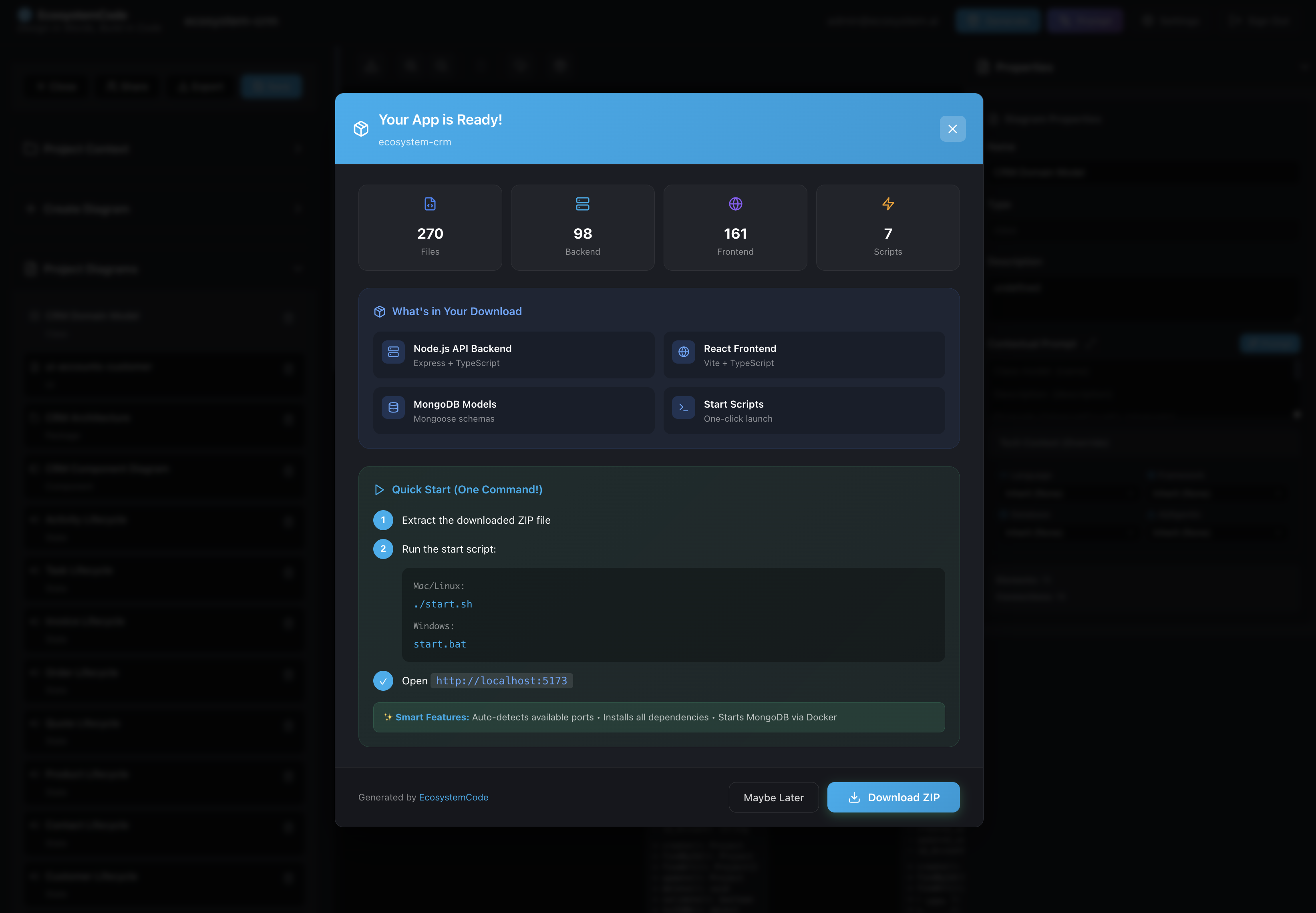Click the download arrow icon on Download ZIP
The height and width of the screenshot is (913, 1316).
854,797
